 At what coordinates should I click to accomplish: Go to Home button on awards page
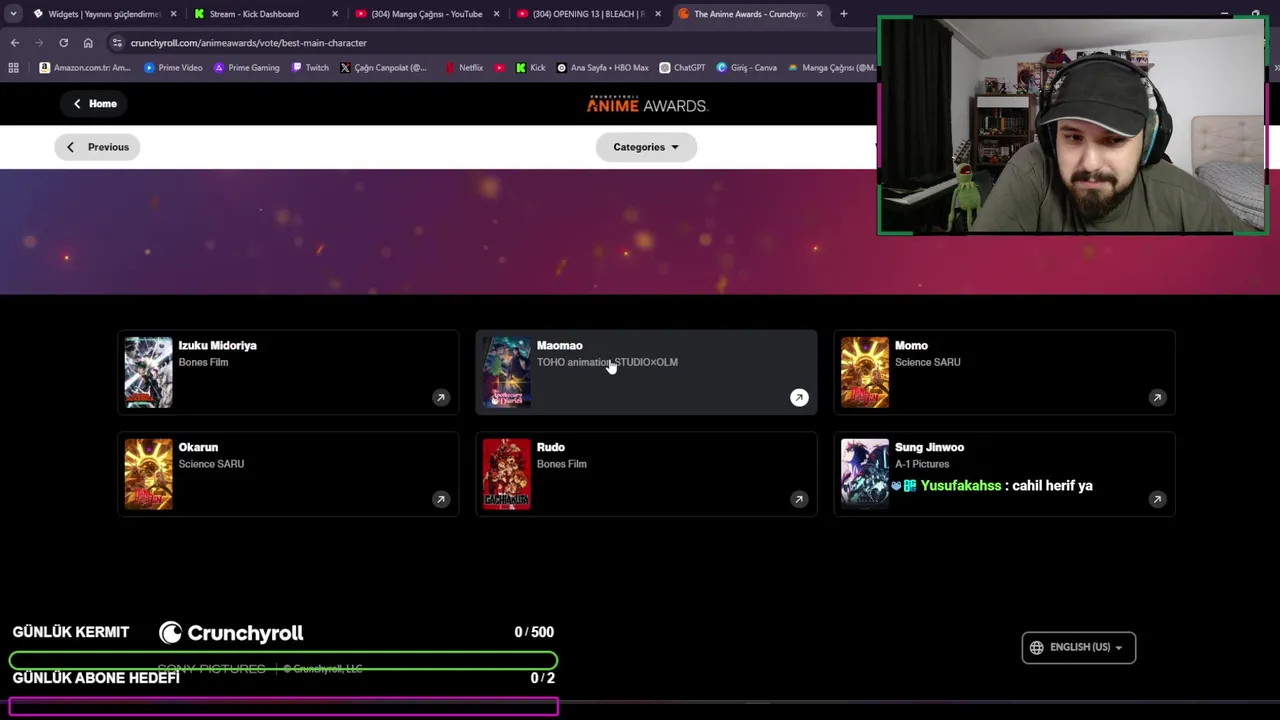point(95,104)
